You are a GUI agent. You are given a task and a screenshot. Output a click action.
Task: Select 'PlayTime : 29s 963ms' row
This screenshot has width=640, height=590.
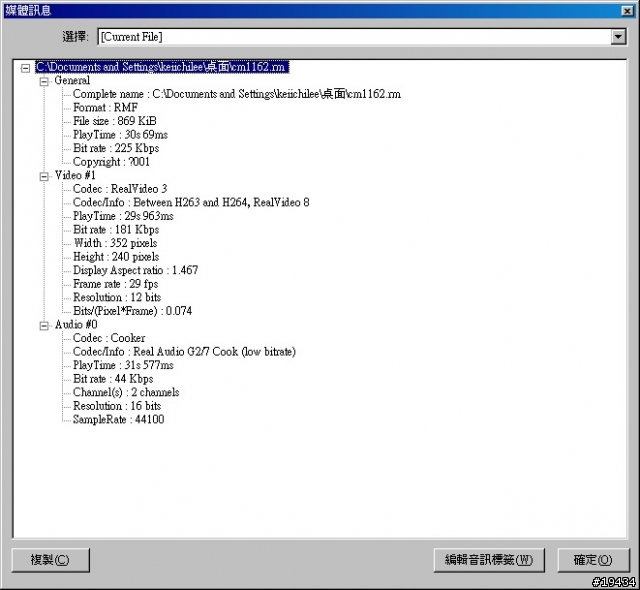[x=123, y=216]
